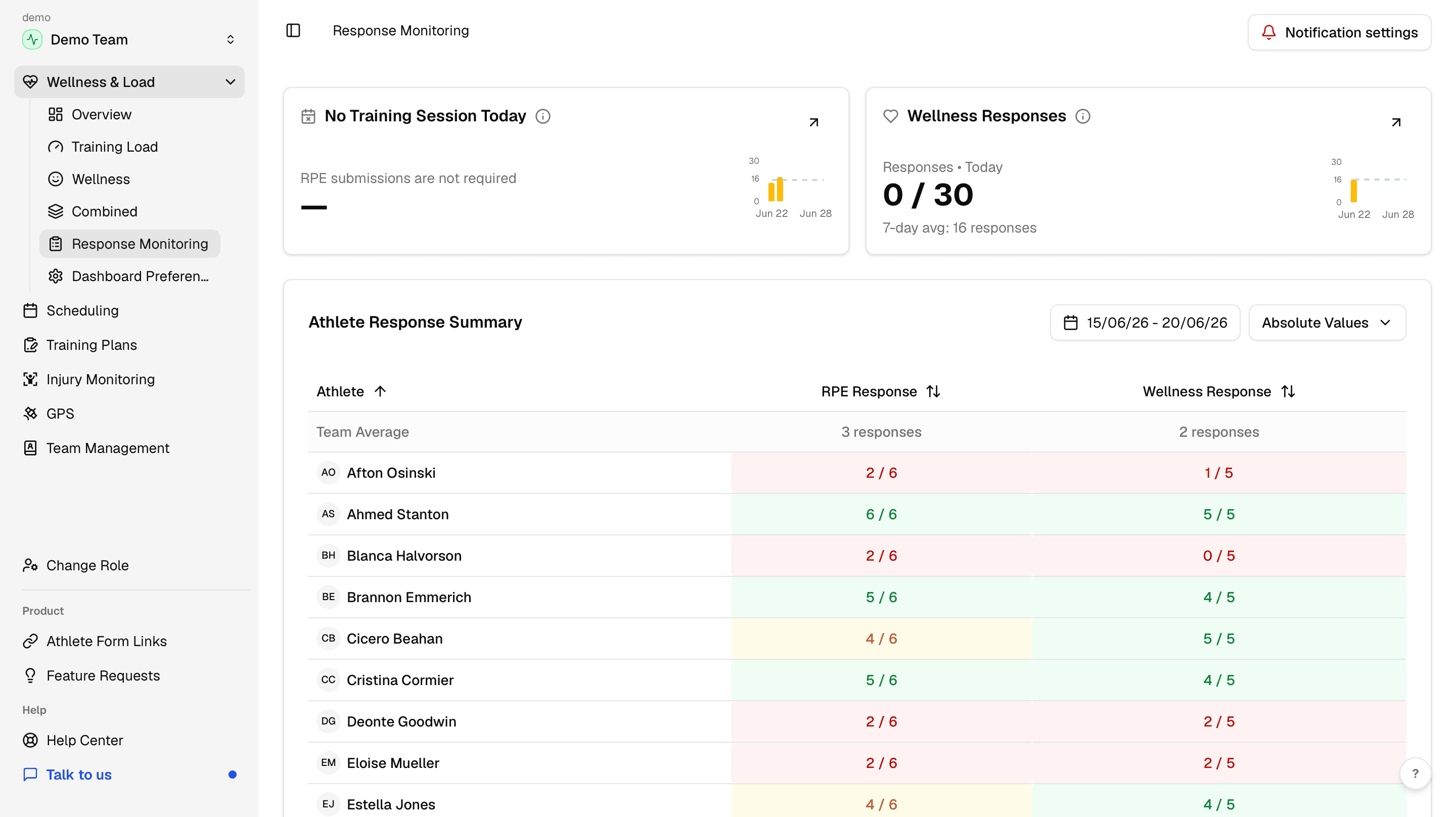Toggle the sidebar panel icon
This screenshot has height=817, width=1456.
pos(293,30)
